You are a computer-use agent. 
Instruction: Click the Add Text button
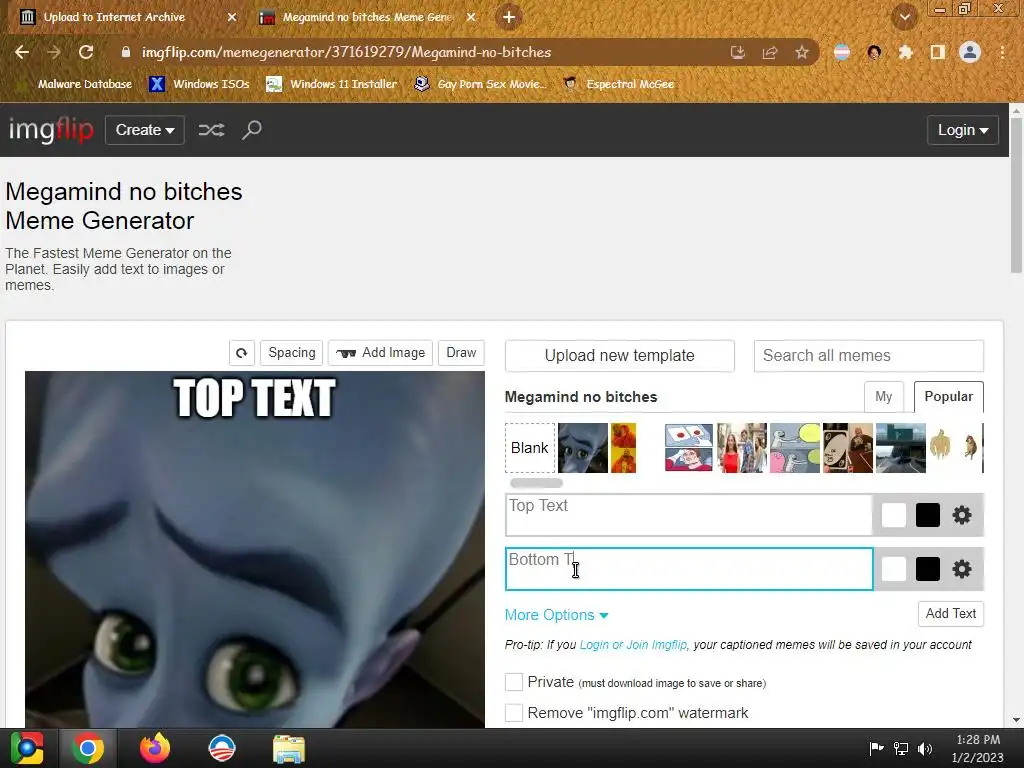(950, 614)
